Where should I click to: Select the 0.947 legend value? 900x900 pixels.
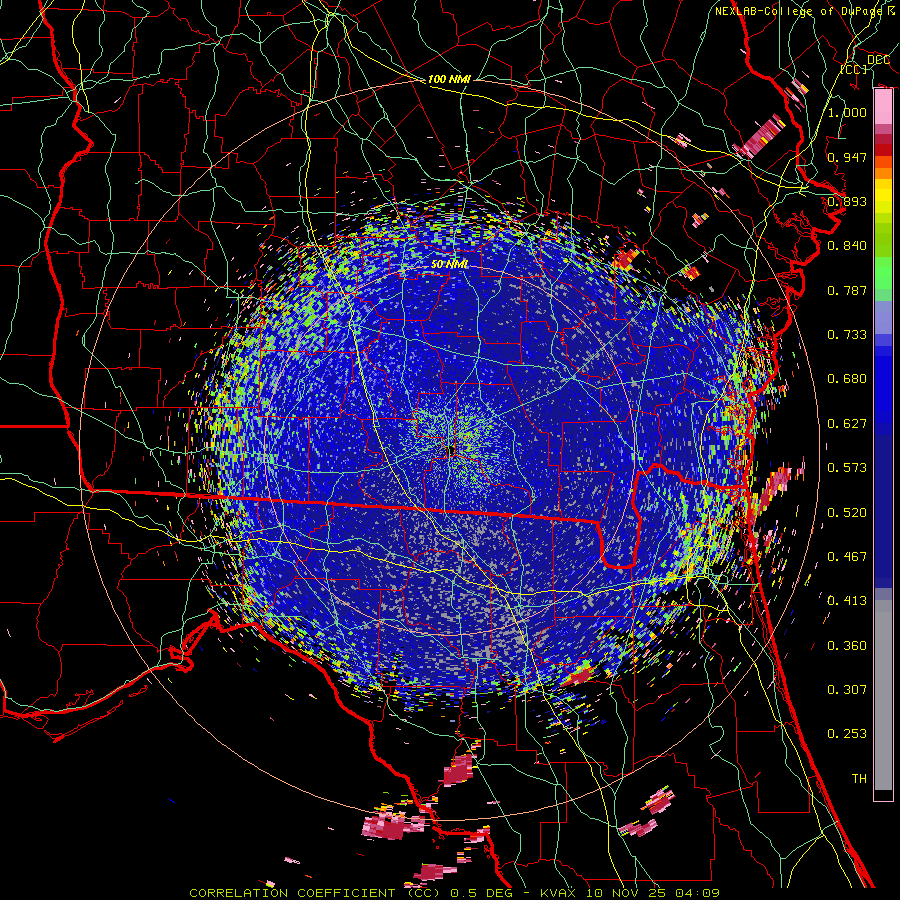click(x=847, y=157)
